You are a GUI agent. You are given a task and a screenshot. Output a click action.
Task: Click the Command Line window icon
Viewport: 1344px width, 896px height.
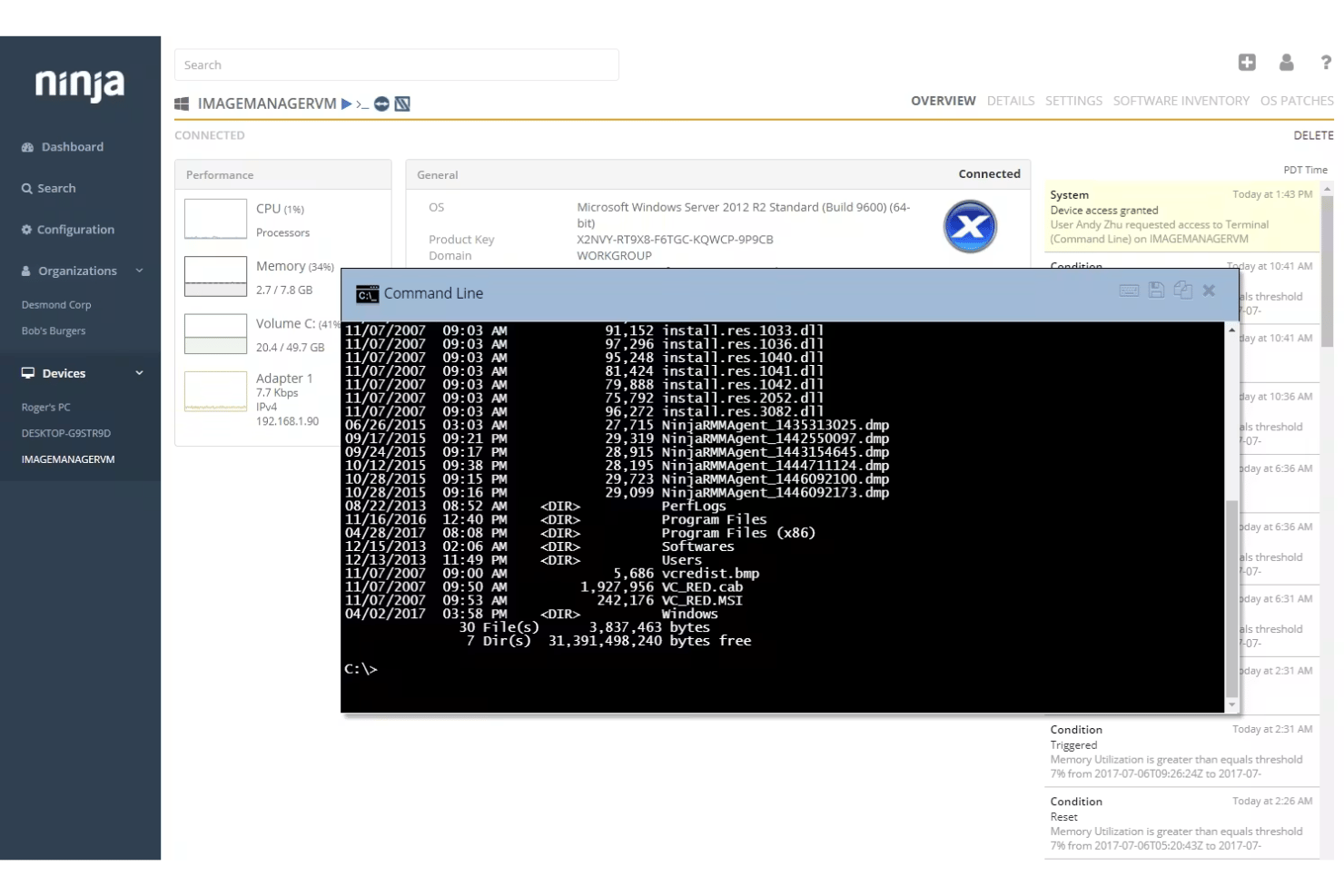coord(367,294)
